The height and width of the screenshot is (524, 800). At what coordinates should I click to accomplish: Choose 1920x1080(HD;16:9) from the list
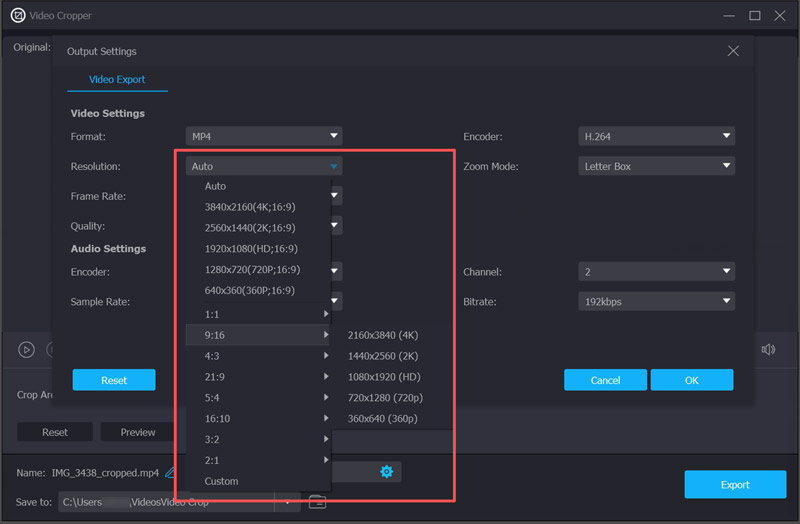click(x=251, y=248)
